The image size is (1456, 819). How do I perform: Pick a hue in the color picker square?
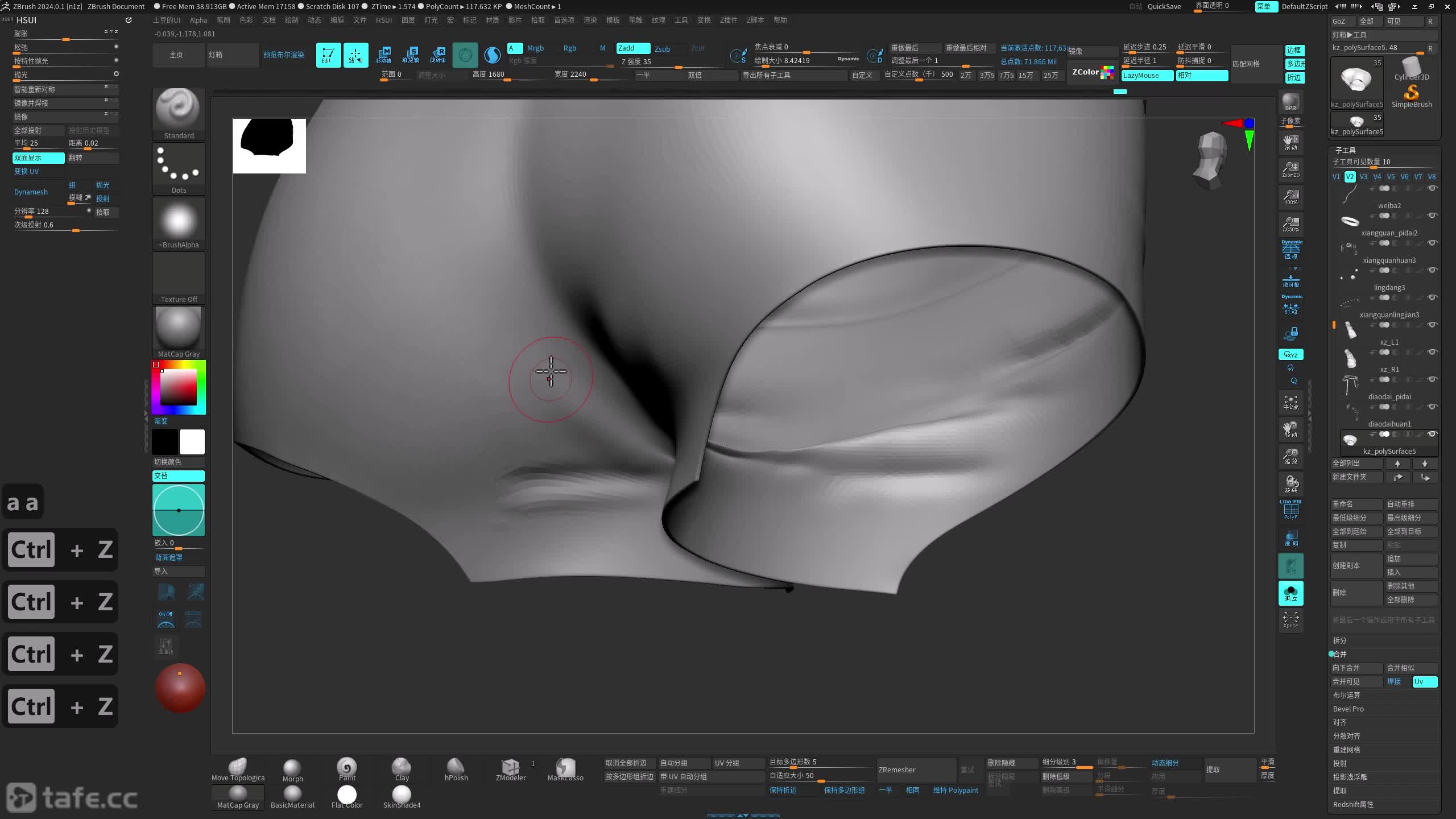click(179, 387)
